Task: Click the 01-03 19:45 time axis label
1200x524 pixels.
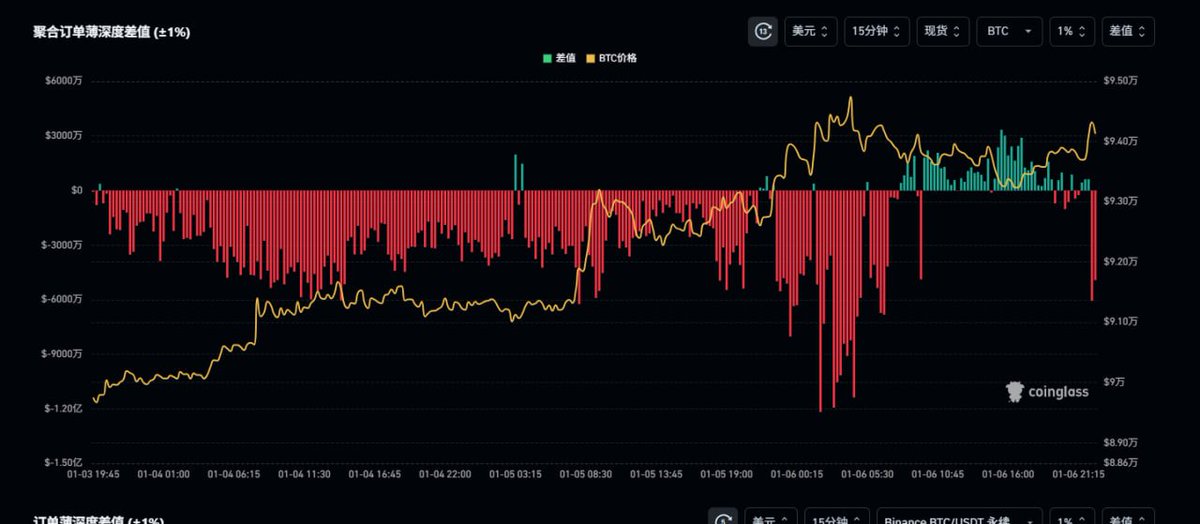Action: coord(93,476)
